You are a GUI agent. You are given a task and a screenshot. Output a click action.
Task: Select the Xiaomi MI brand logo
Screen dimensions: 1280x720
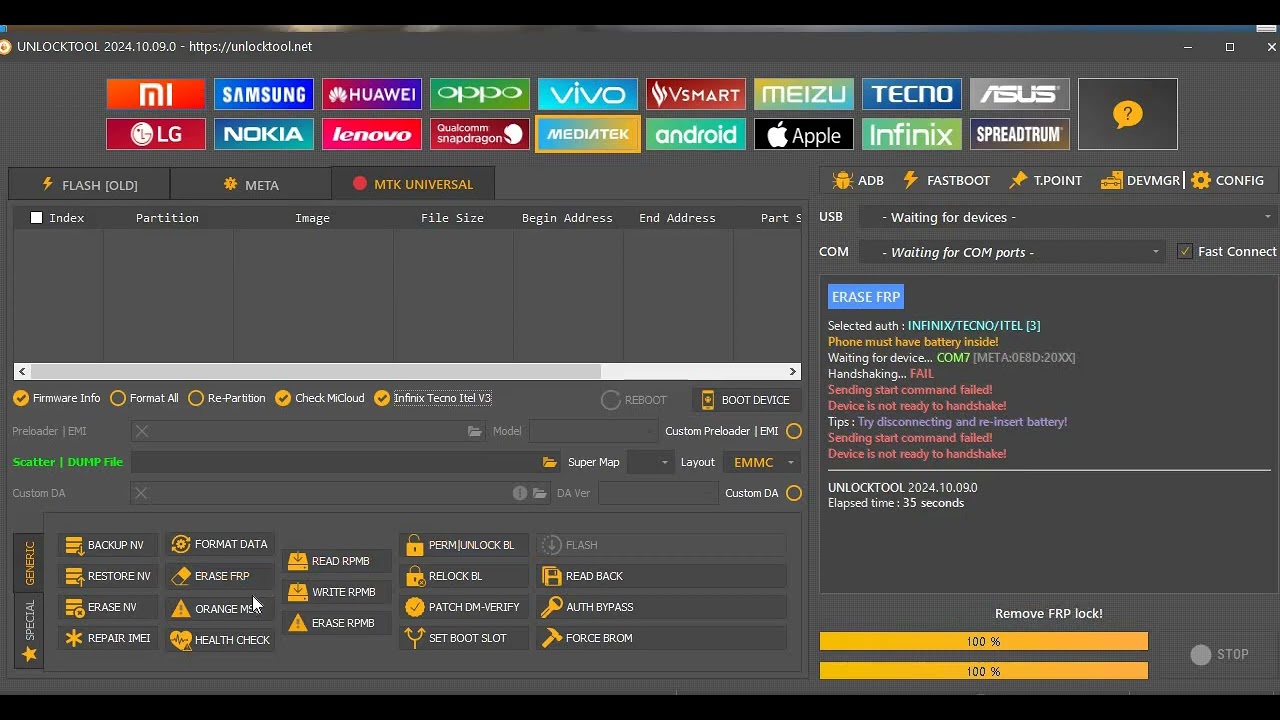(x=156, y=94)
